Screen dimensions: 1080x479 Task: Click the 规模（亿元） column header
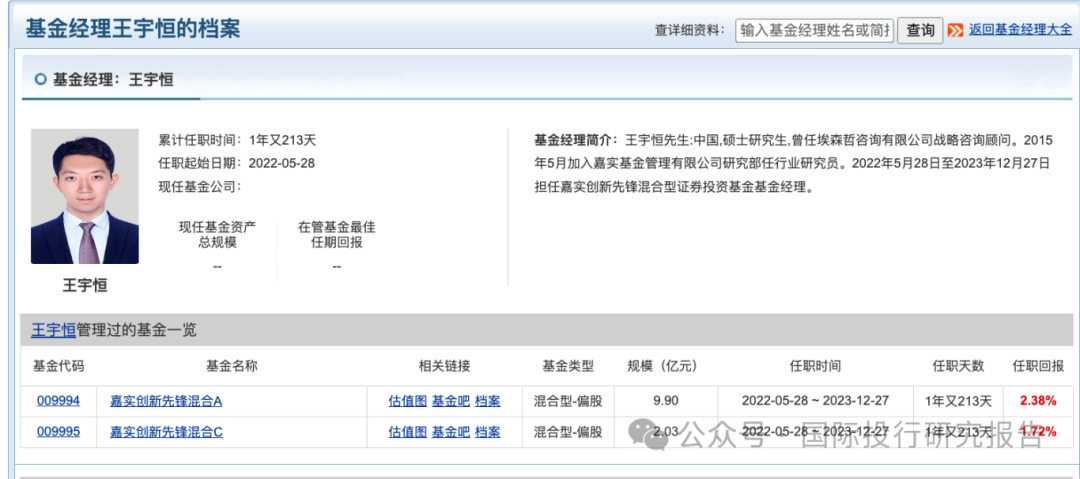tap(662, 366)
